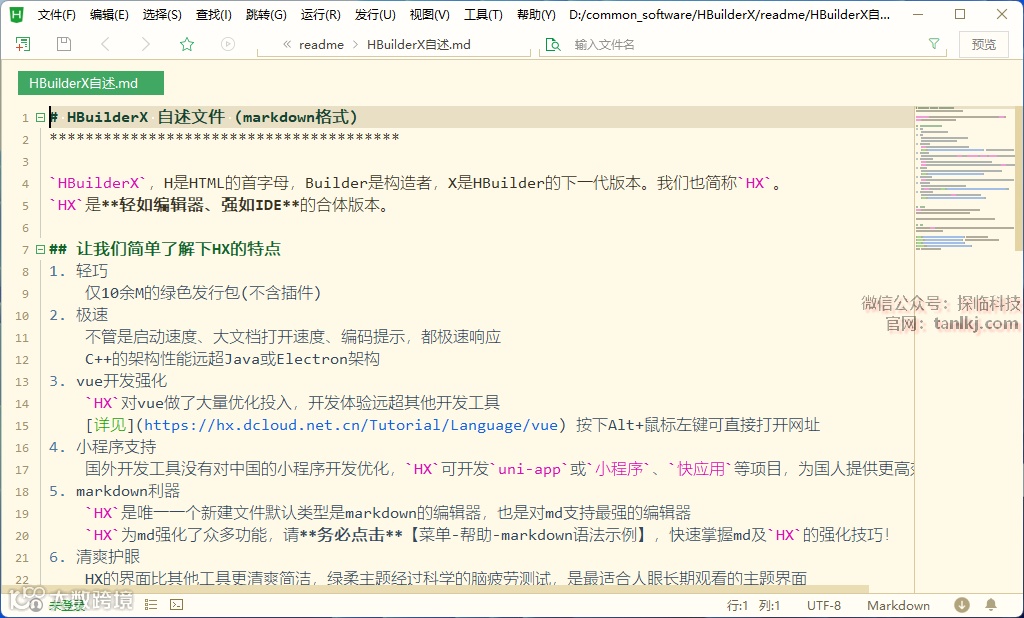
Task: Open the 帮助(Y) menu
Action: pyautogui.click(x=536, y=14)
